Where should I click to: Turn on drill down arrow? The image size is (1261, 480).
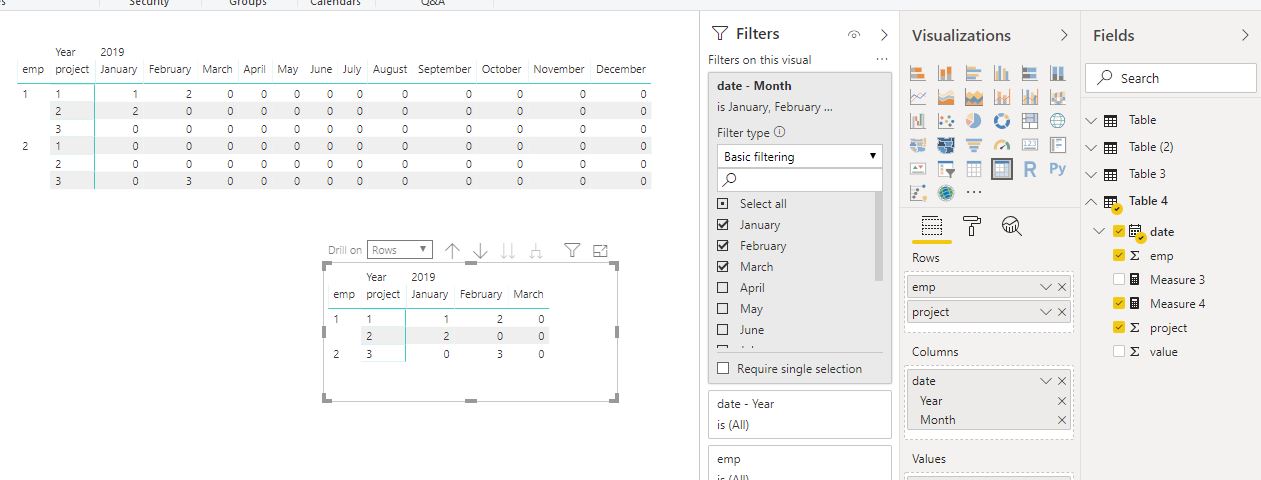click(x=480, y=250)
